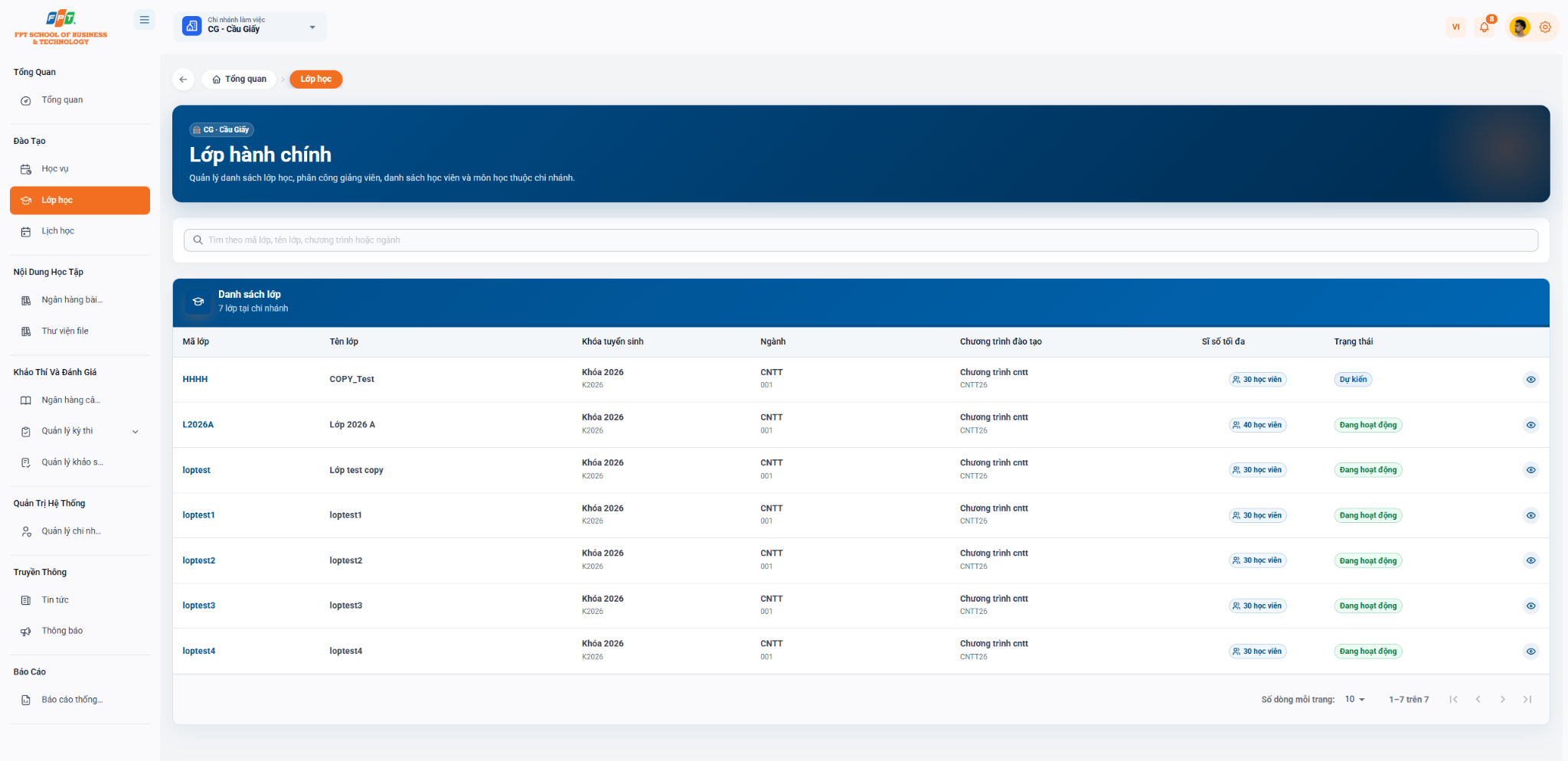The image size is (1568, 761).
Task: Click Chương trình đào tạo column header
Action: [1001, 342]
